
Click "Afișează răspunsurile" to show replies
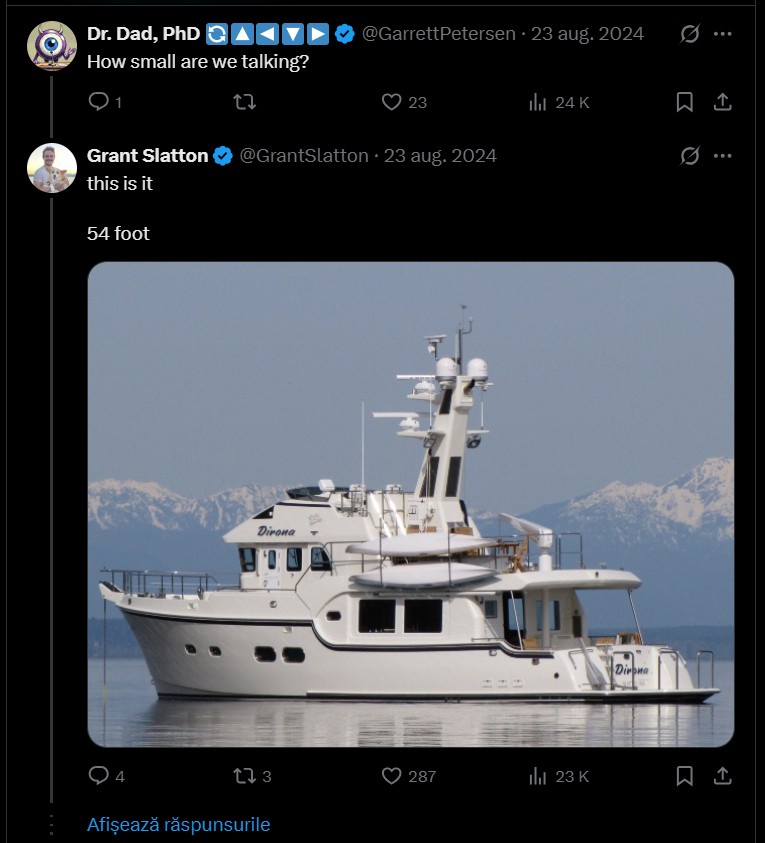[x=178, y=825]
